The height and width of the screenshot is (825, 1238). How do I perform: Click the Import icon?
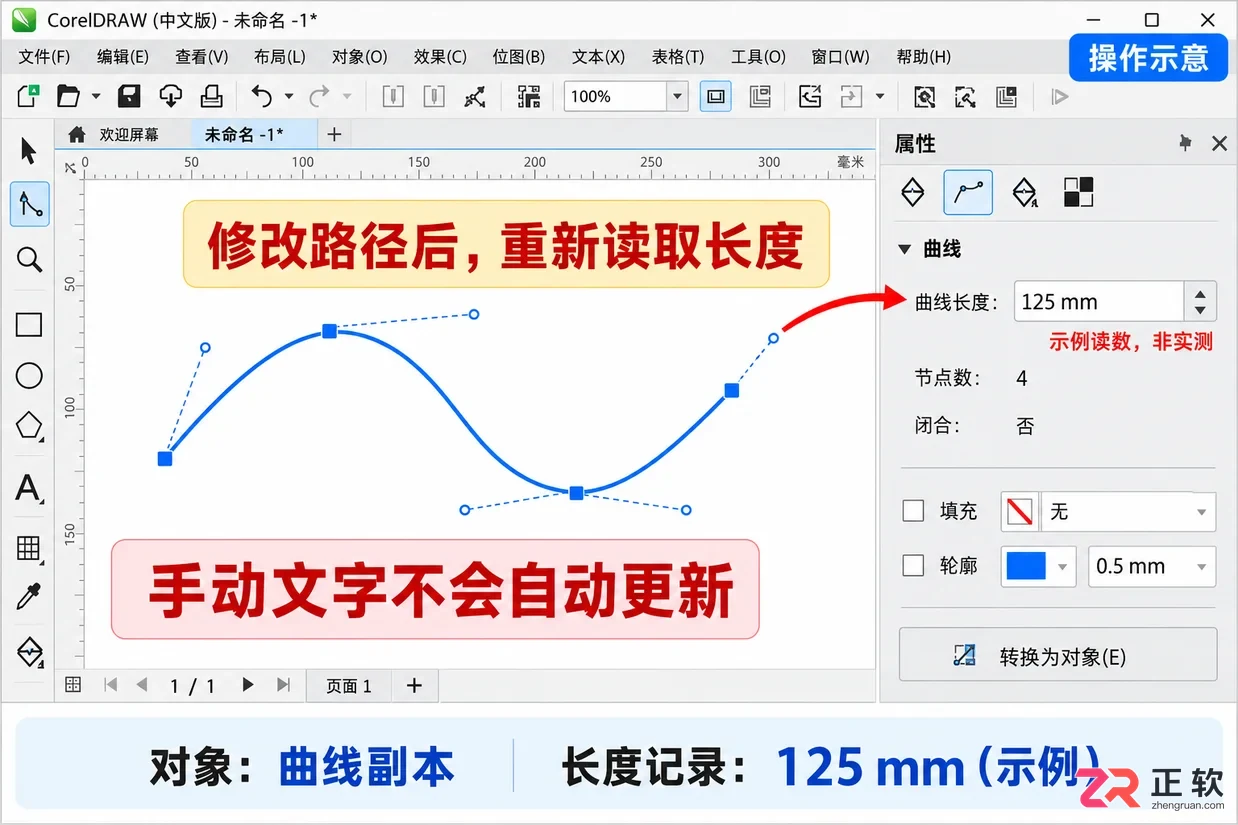pyautogui.click(x=810, y=97)
